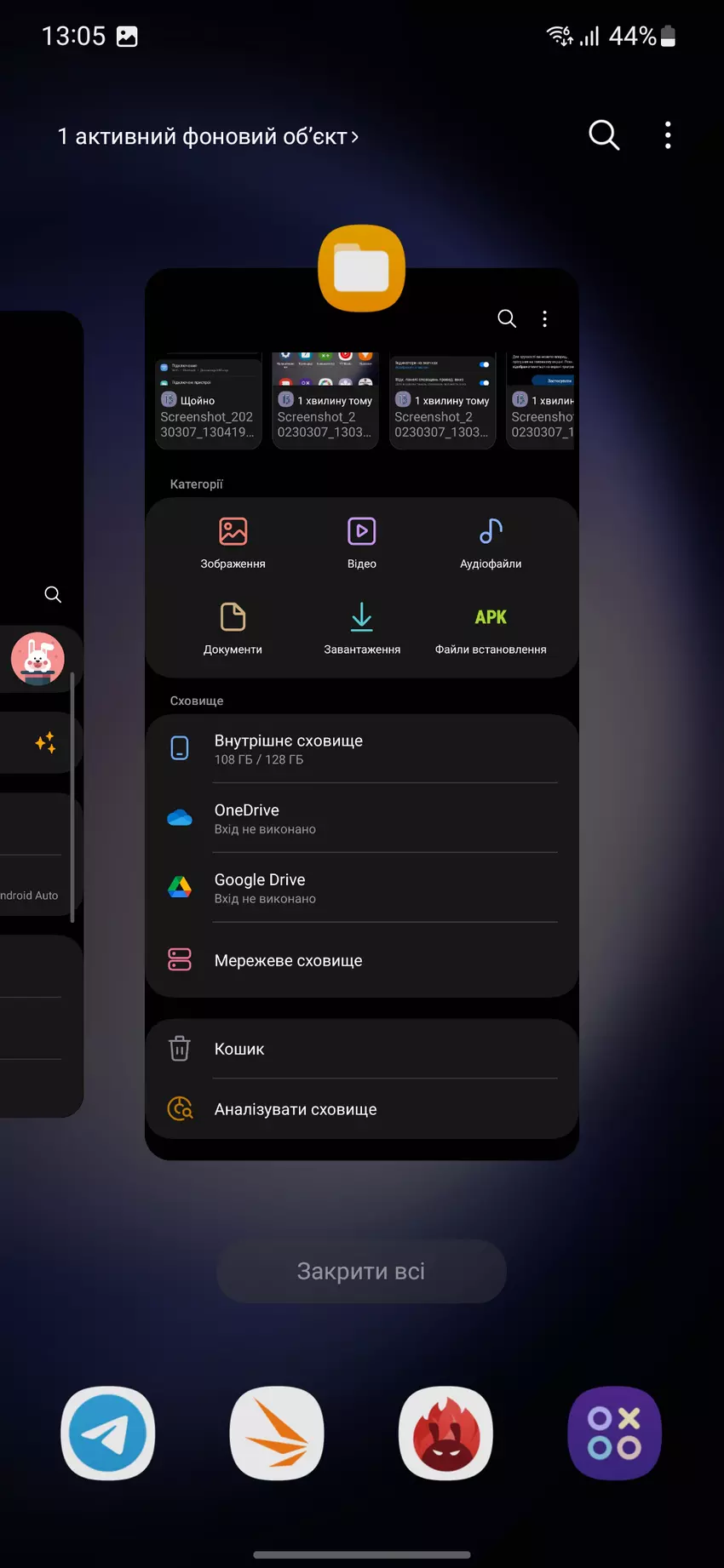This screenshot has width=724, height=1568.
Task: Open the Завантаження downloads category
Action: tap(361, 628)
